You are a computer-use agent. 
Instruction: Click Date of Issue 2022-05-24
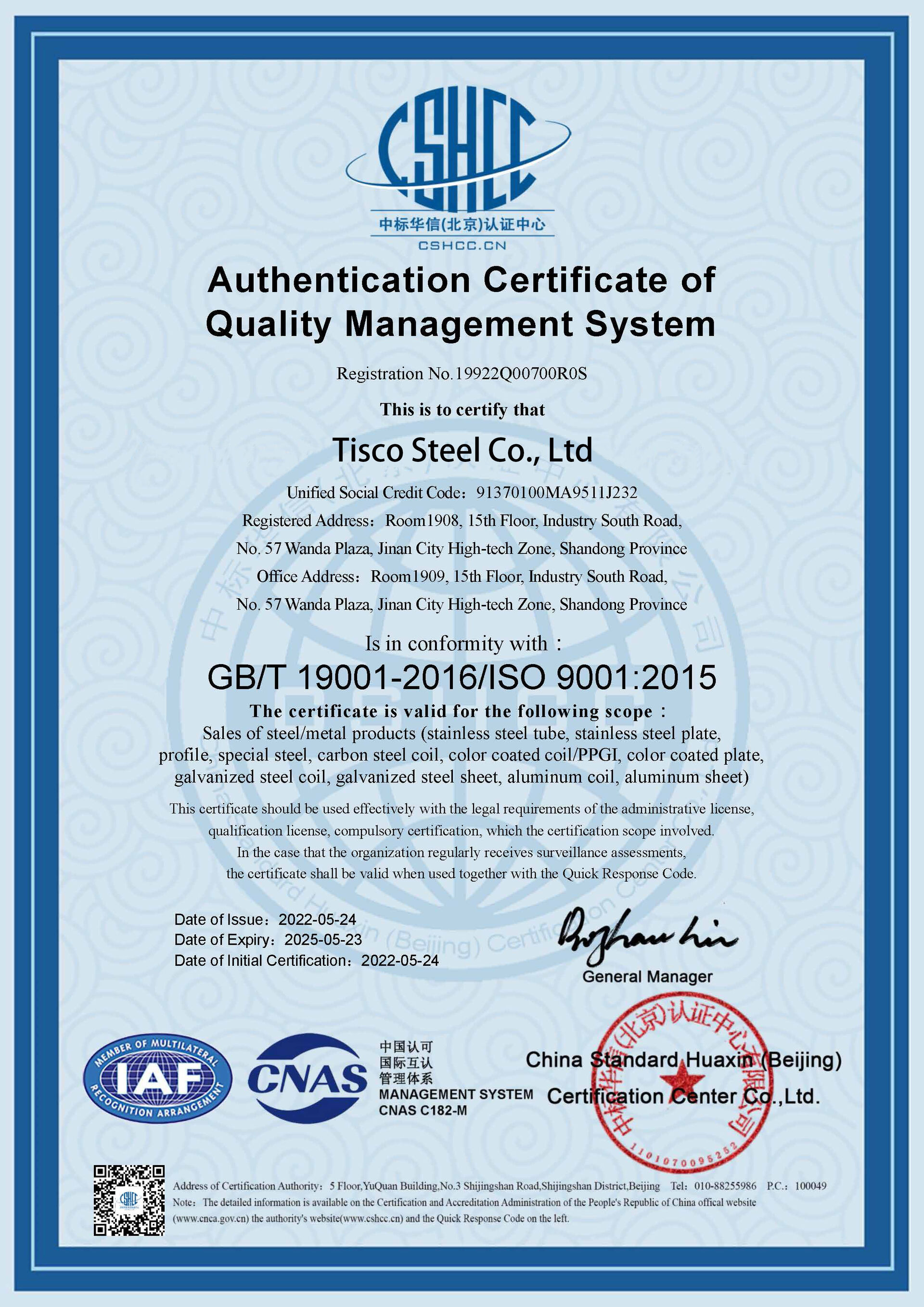265,919
